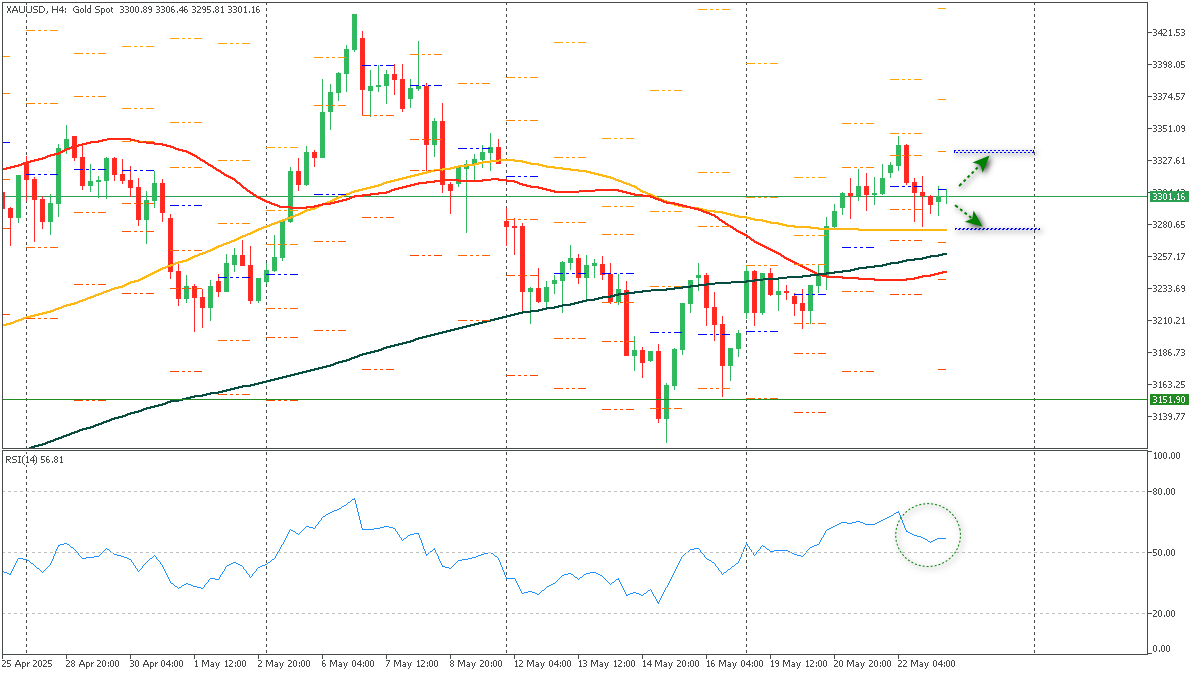
Task: Click the green dotted circle on RSI
Action: [x=928, y=535]
